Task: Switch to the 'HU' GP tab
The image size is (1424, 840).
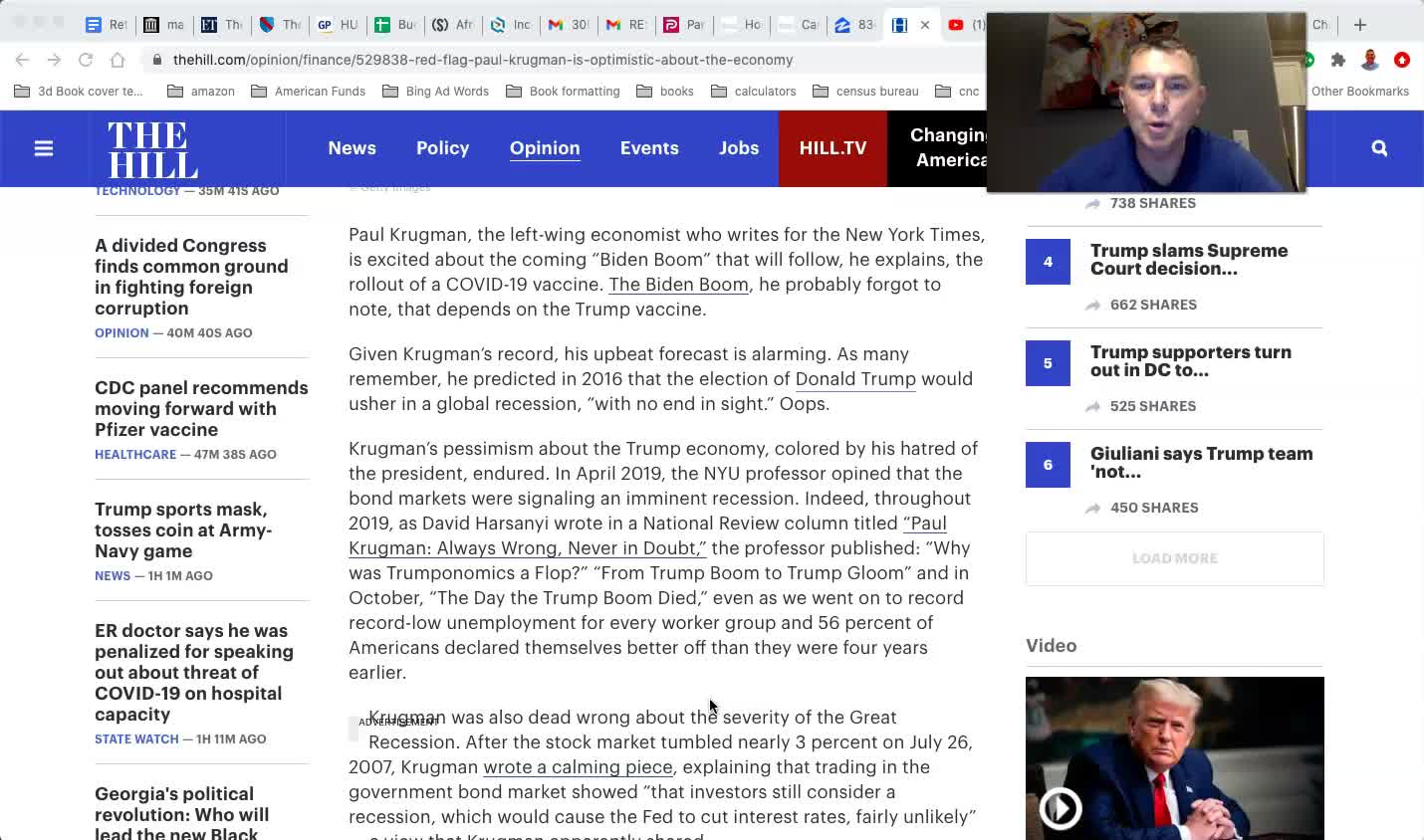Action: (337, 25)
